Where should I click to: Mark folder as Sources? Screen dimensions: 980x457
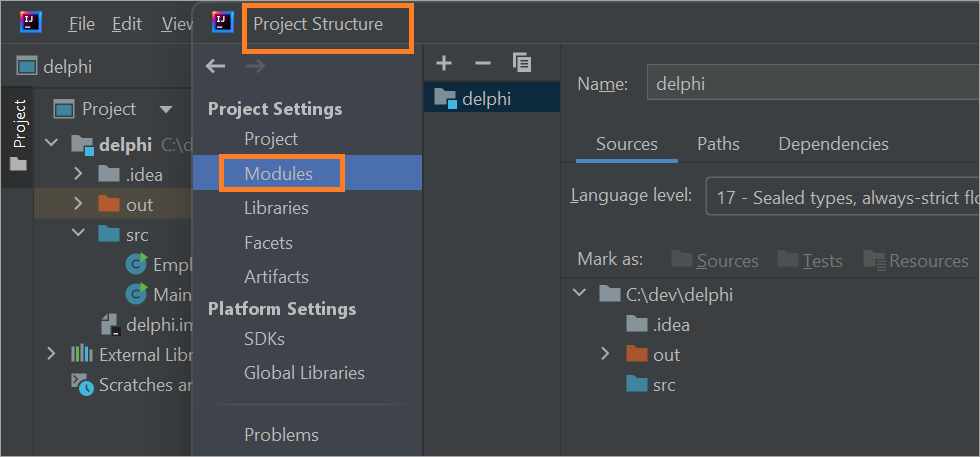click(715, 260)
